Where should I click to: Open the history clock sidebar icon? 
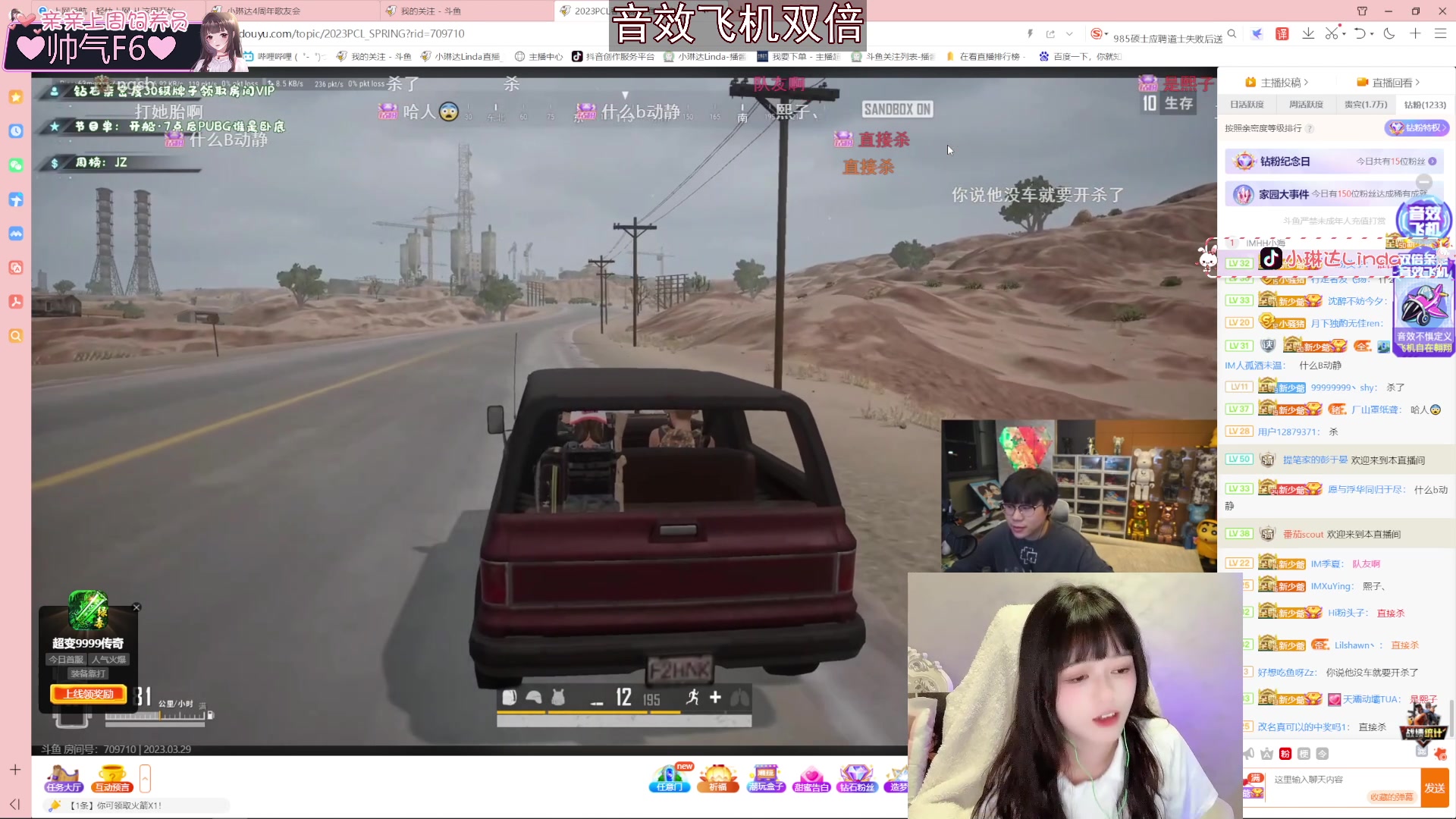click(15, 131)
